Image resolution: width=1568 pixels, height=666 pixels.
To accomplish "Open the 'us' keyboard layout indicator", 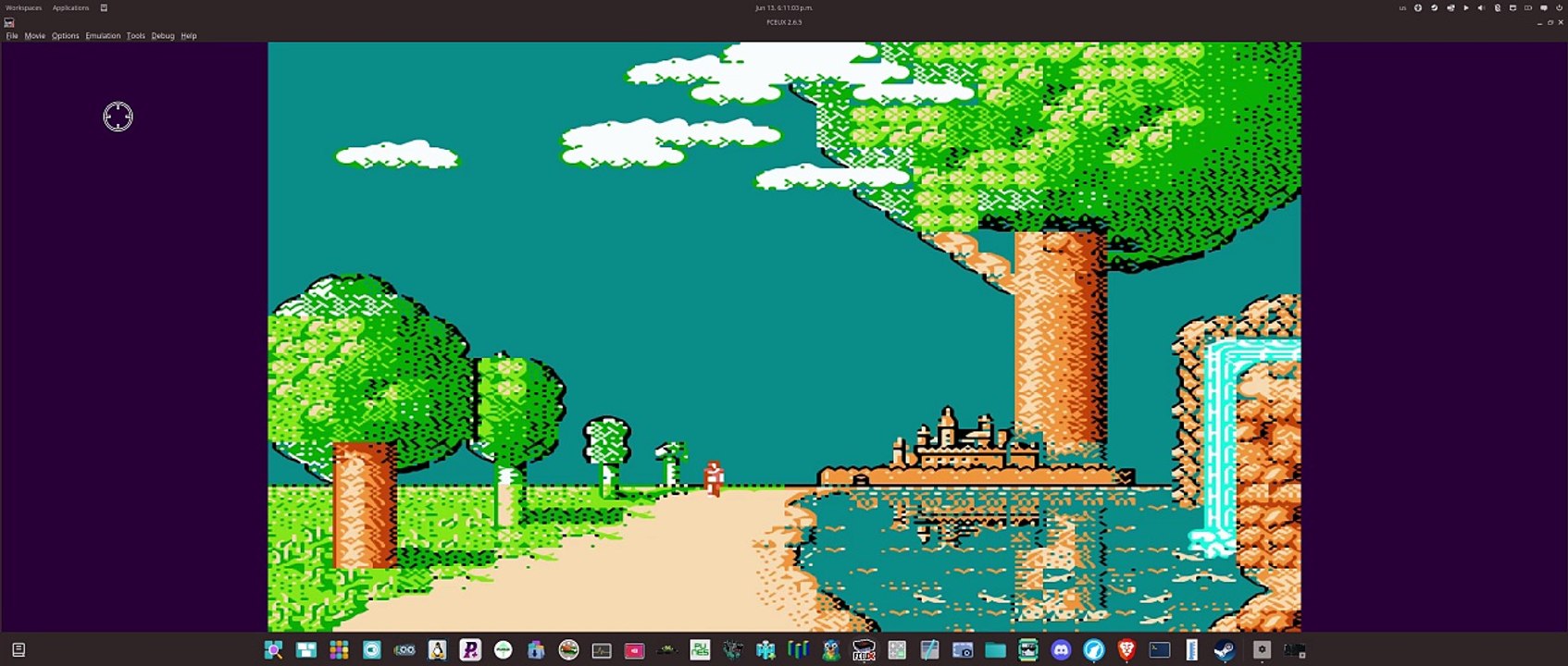I will pyautogui.click(x=1402, y=7).
